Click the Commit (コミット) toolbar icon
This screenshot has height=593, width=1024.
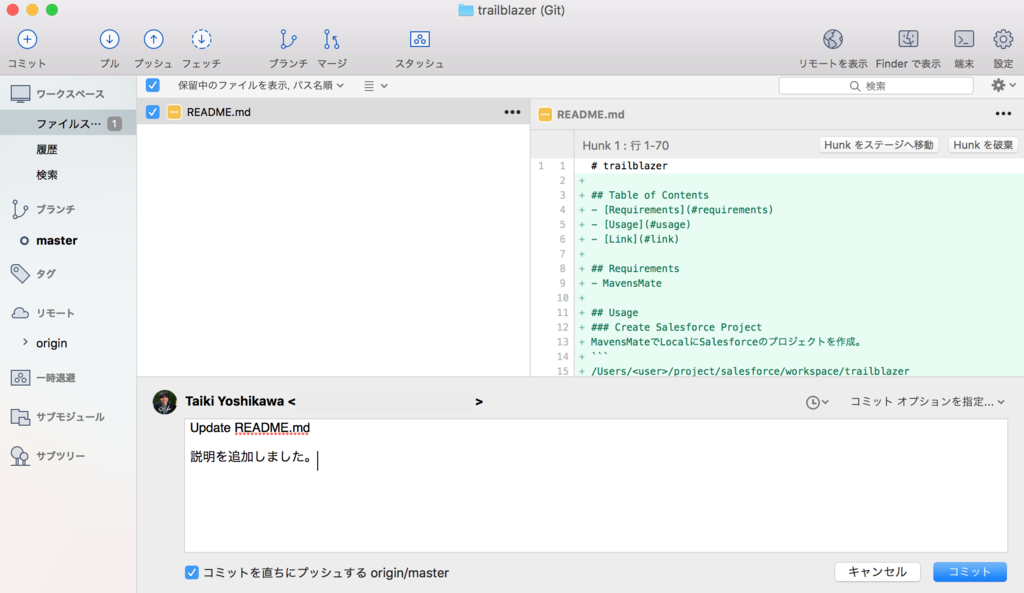click(27, 39)
